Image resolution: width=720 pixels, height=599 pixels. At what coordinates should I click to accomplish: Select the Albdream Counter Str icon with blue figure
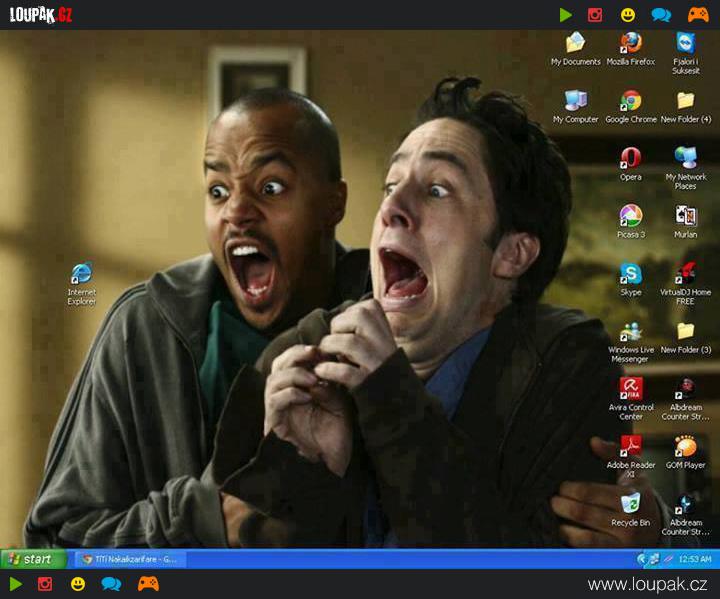point(686,514)
